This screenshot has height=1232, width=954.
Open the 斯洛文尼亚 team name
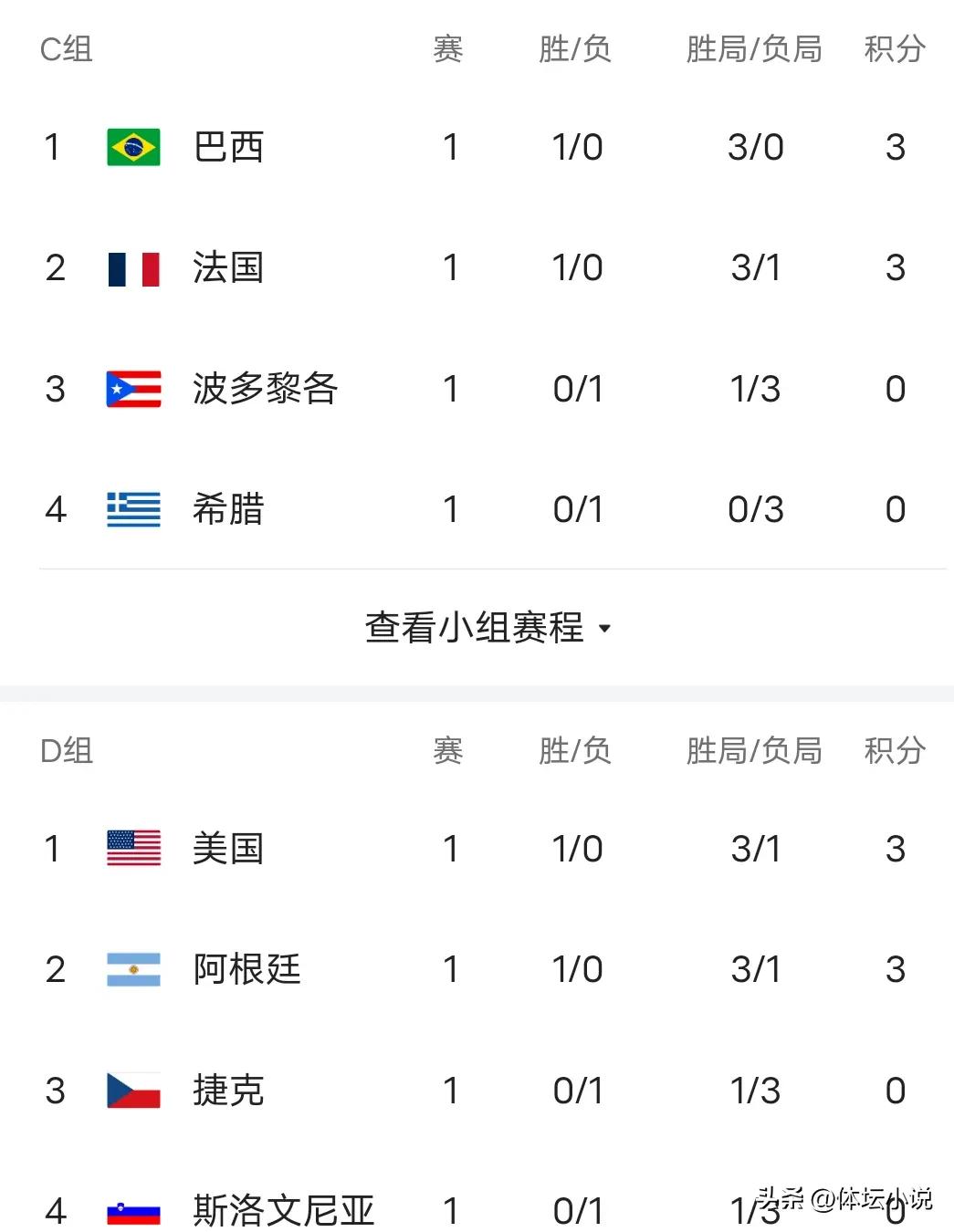284,1211
